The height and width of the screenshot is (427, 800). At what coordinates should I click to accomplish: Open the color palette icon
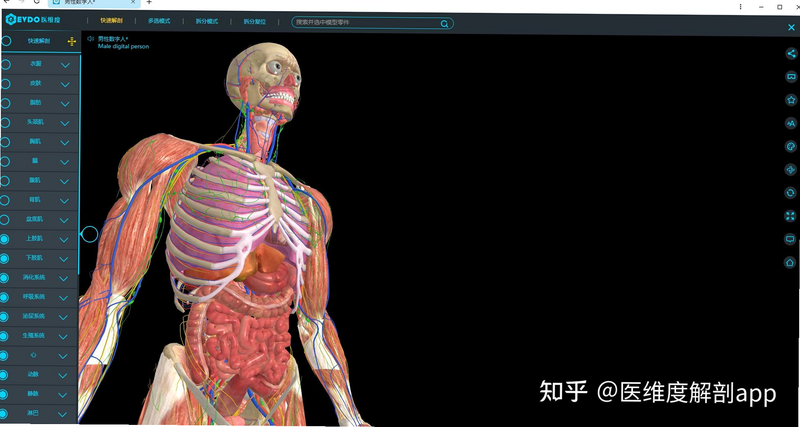tap(791, 146)
